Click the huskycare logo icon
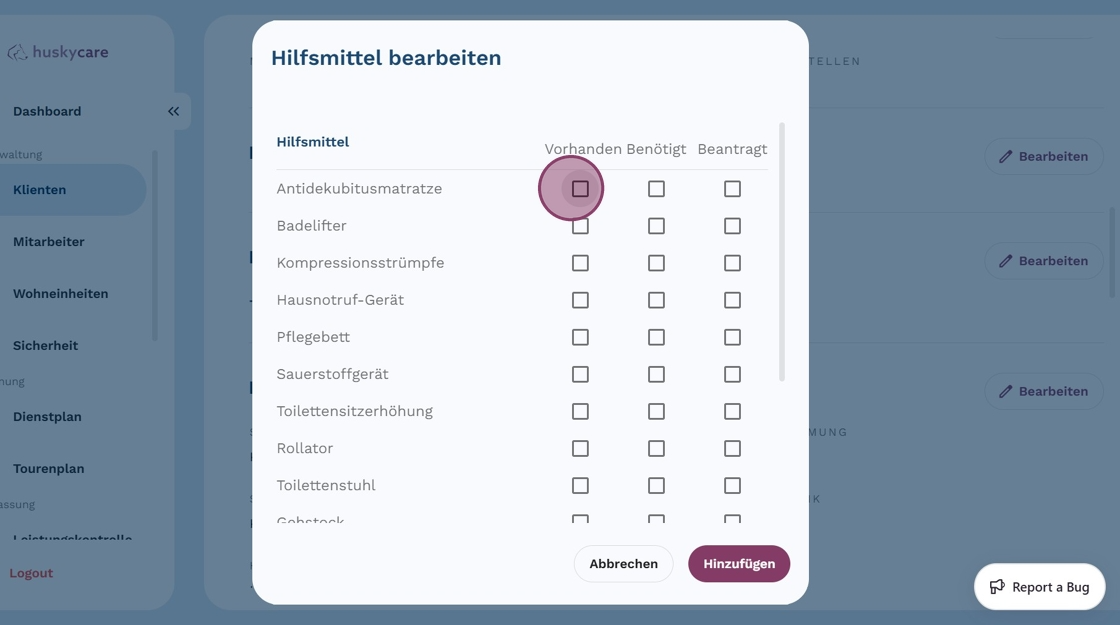This screenshot has width=1120, height=625. tap(17, 52)
